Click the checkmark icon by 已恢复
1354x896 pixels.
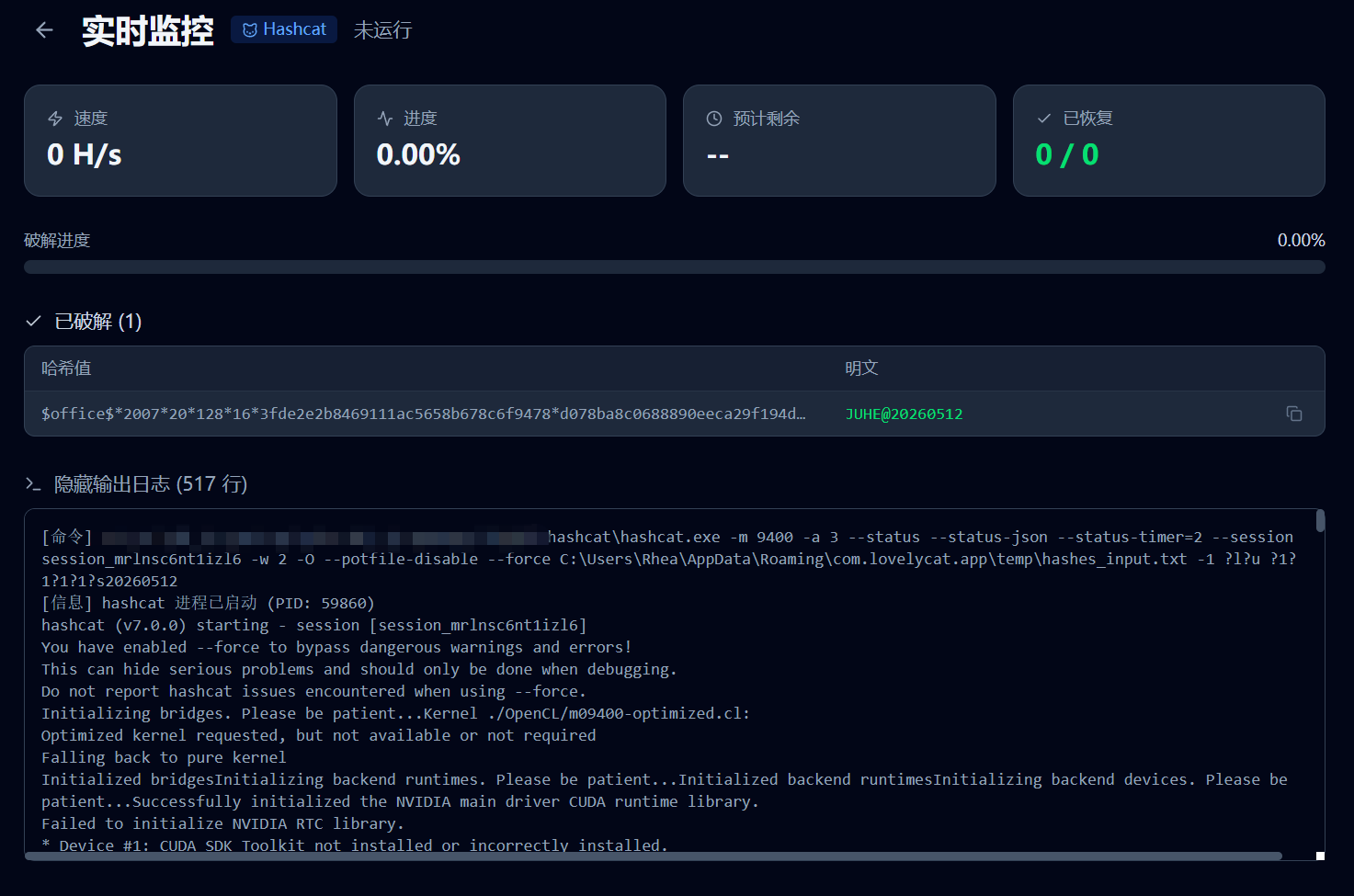[x=1044, y=119]
